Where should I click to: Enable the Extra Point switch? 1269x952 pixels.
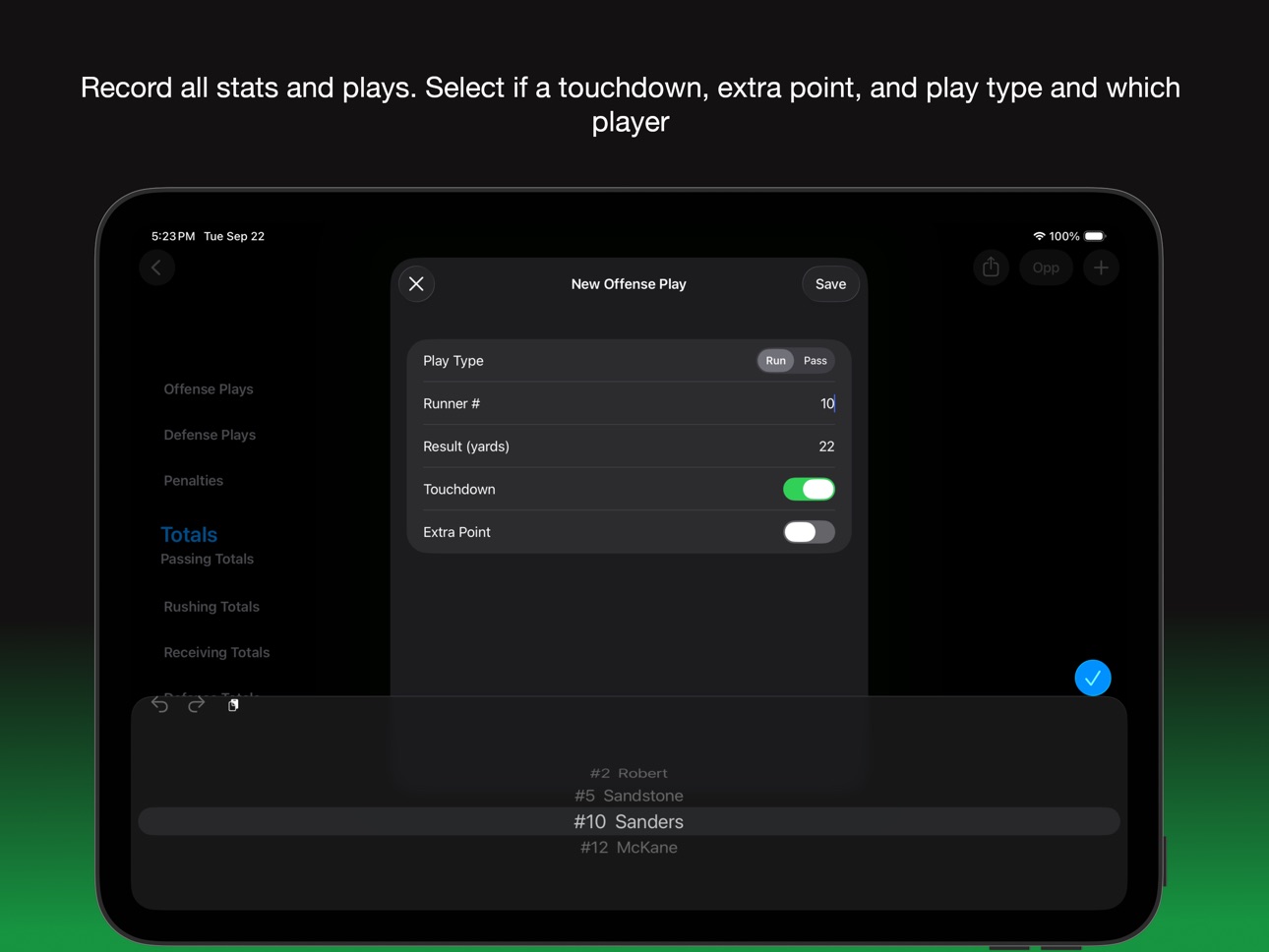809,532
